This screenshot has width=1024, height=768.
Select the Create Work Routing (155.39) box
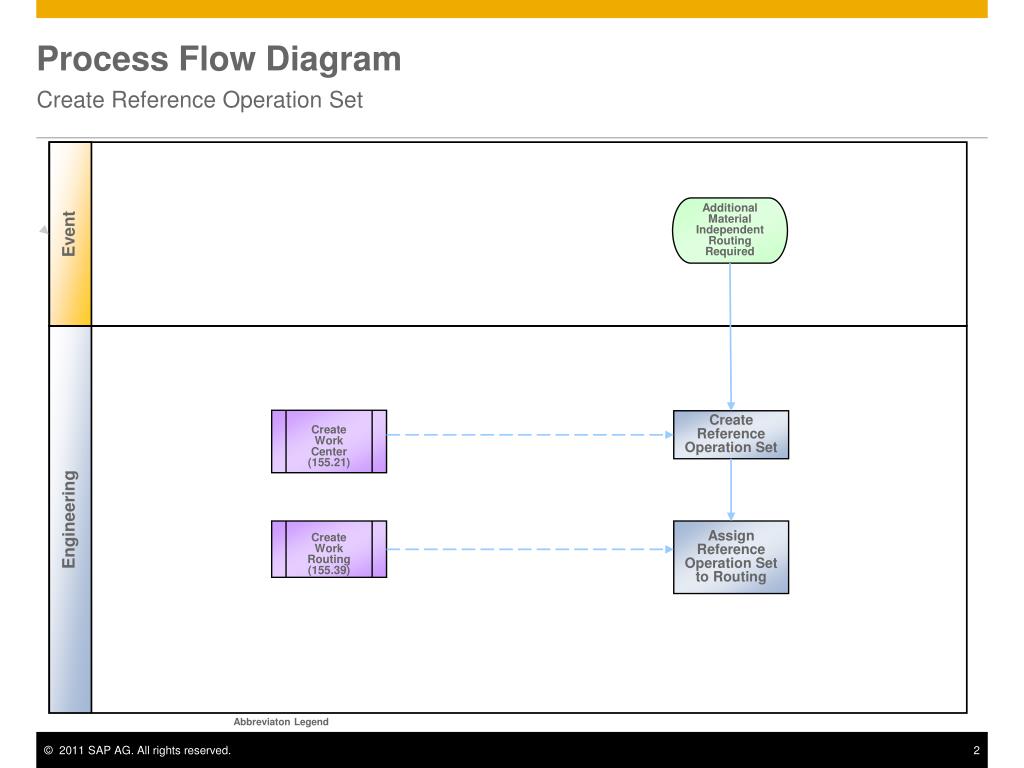pyautogui.click(x=328, y=549)
